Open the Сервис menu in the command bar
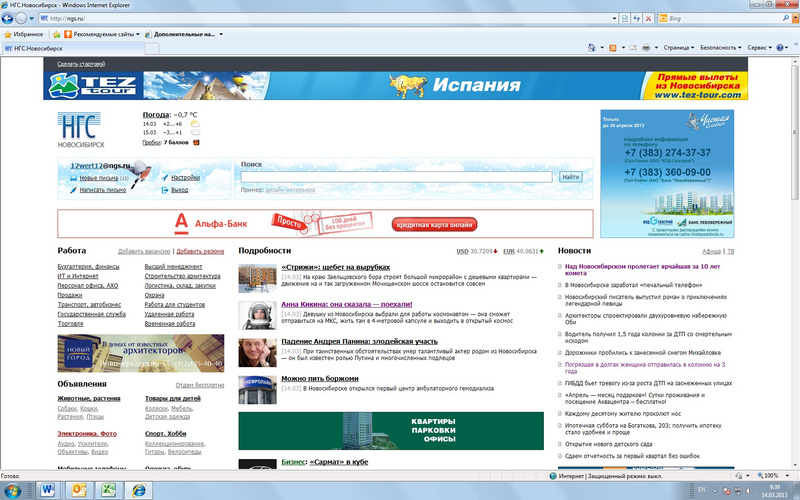800x500 pixels. [x=759, y=47]
